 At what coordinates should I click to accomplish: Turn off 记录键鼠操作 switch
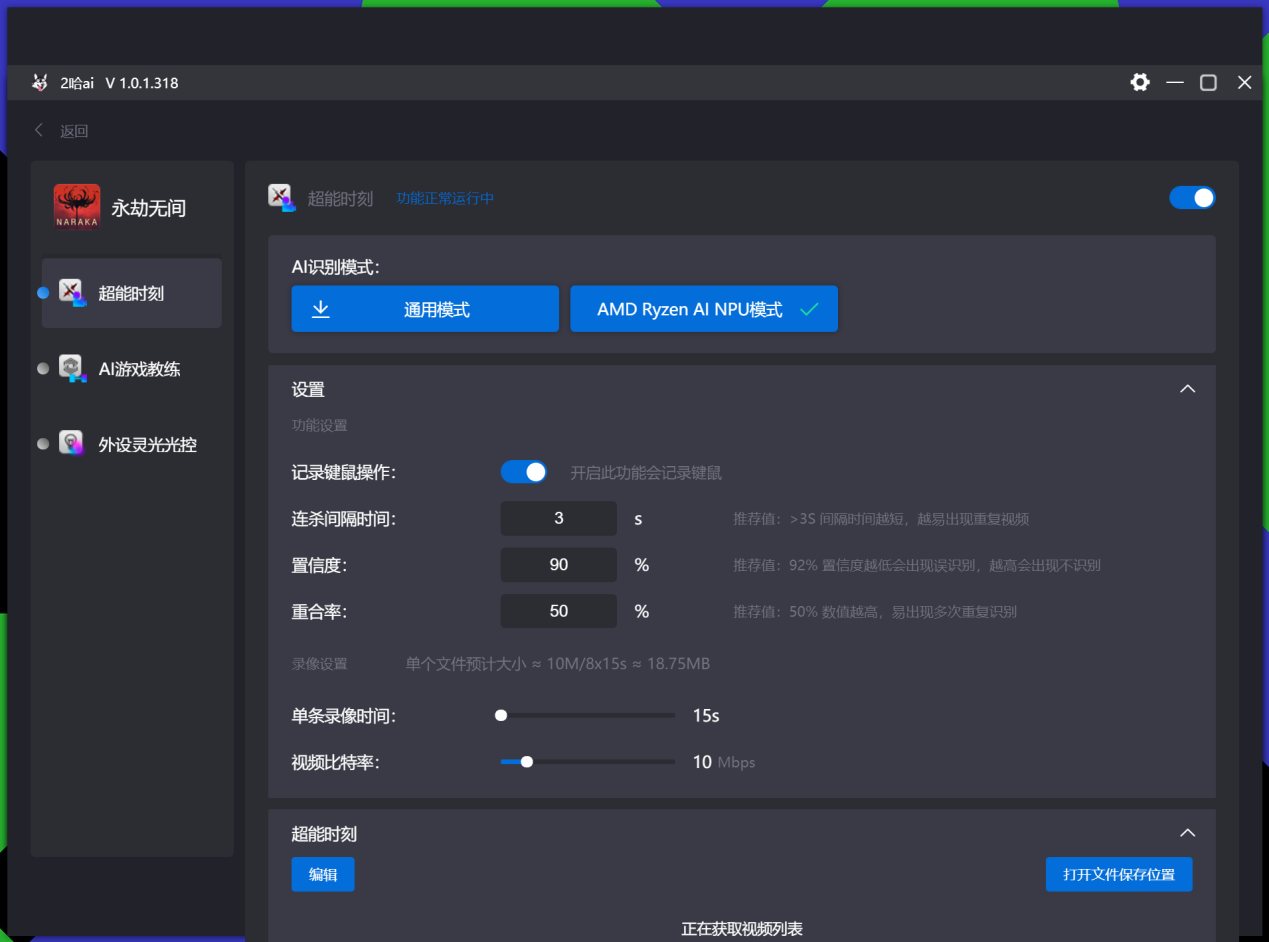(524, 471)
